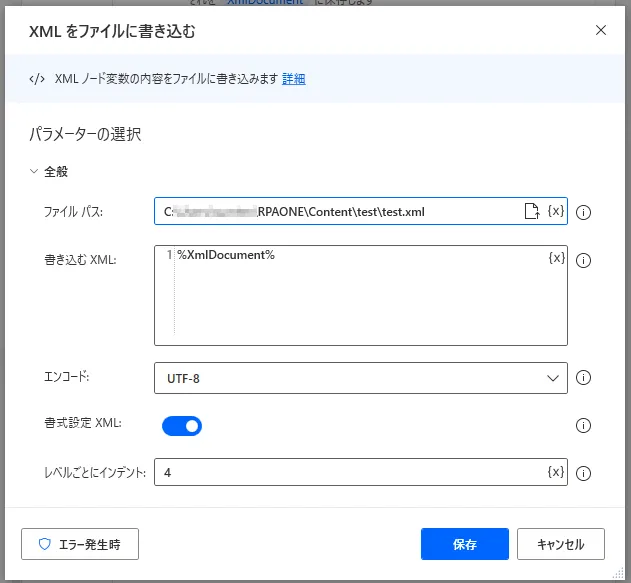Show info for エンコード parameter
Viewport: 631px width, 583px height.
583,377
